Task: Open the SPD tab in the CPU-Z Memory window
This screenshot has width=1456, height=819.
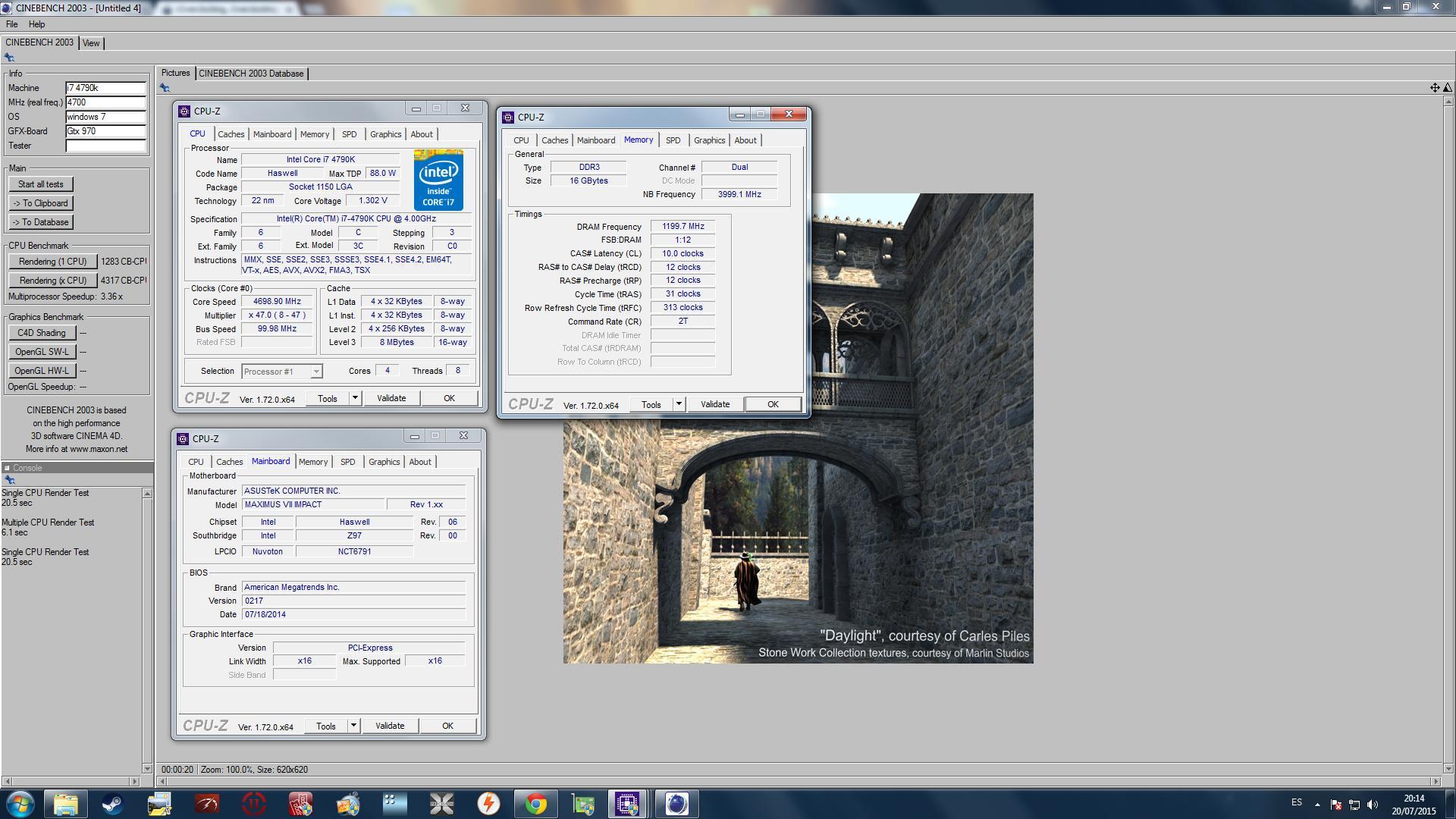Action: 673,140
